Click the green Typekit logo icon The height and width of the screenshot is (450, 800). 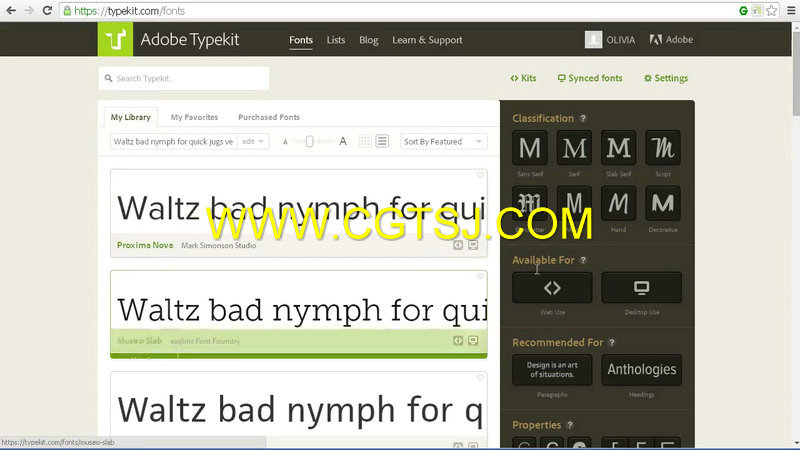(115, 39)
